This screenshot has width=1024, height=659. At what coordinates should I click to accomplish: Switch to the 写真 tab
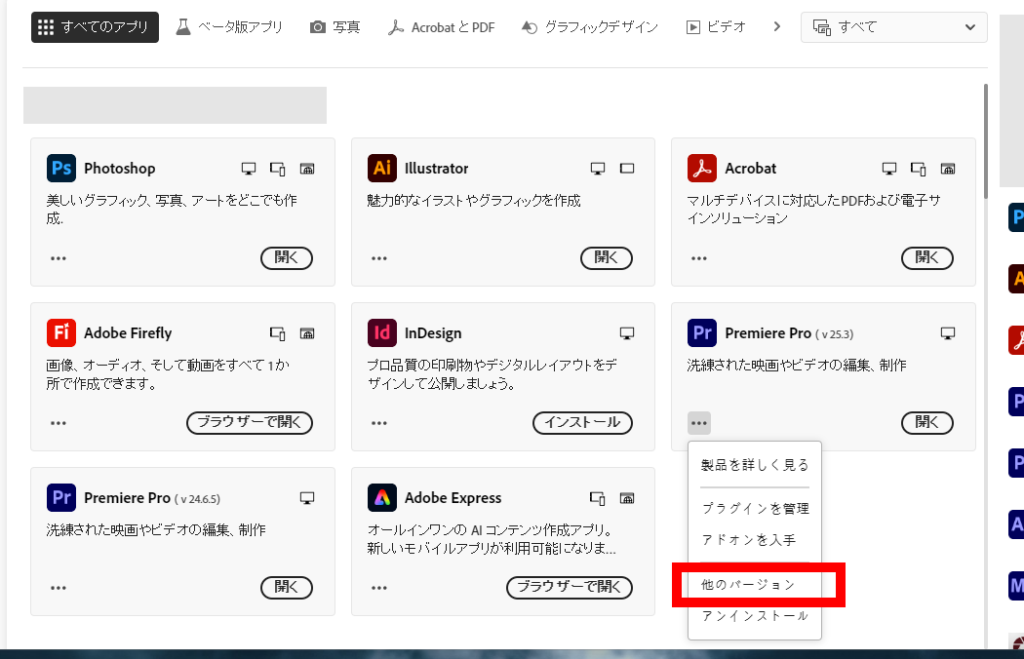click(335, 27)
